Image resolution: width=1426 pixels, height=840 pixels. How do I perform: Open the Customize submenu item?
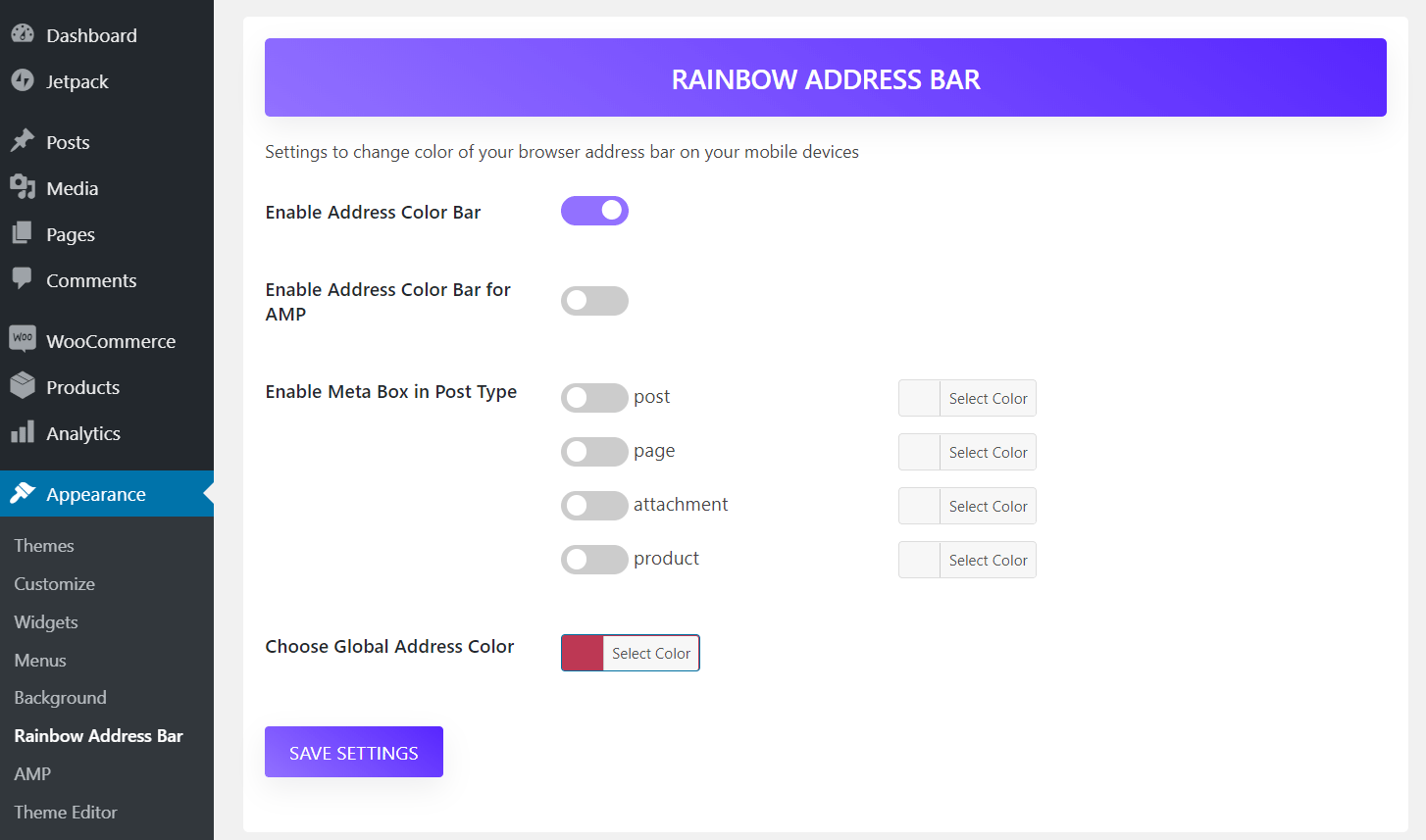[x=55, y=583]
